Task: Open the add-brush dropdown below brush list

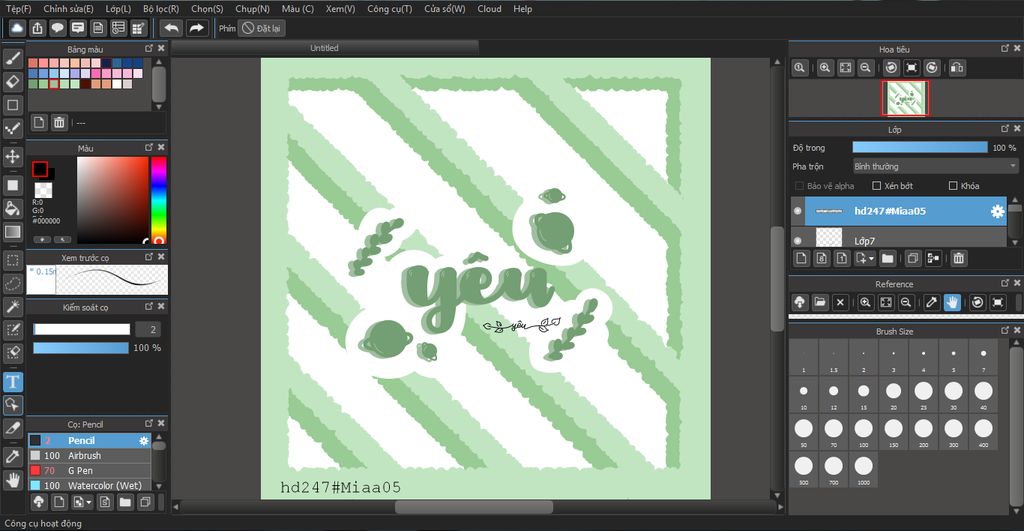Action: pyautogui.click(x=82, y=502)
